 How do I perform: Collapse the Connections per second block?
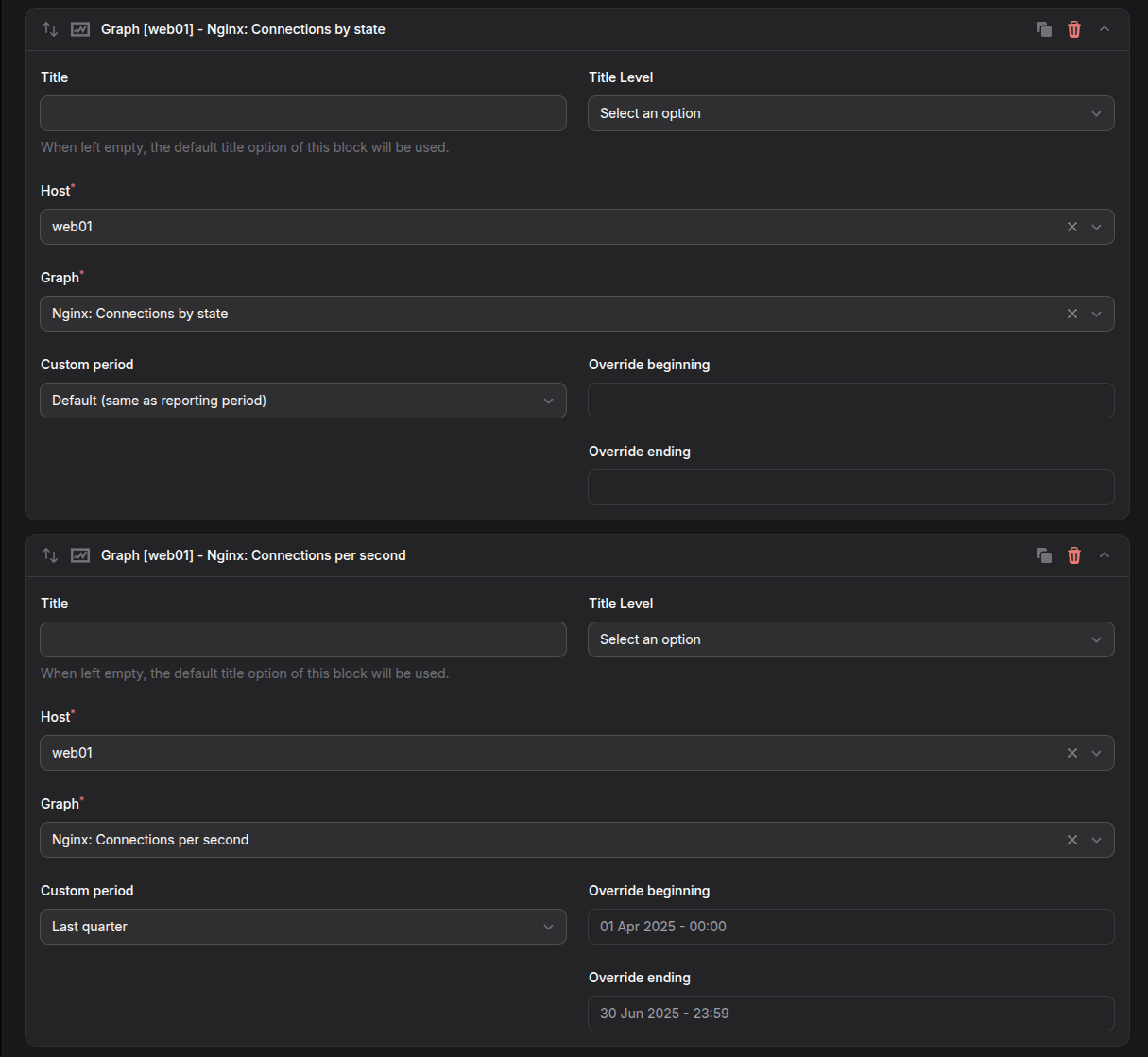pos(1105,555)
